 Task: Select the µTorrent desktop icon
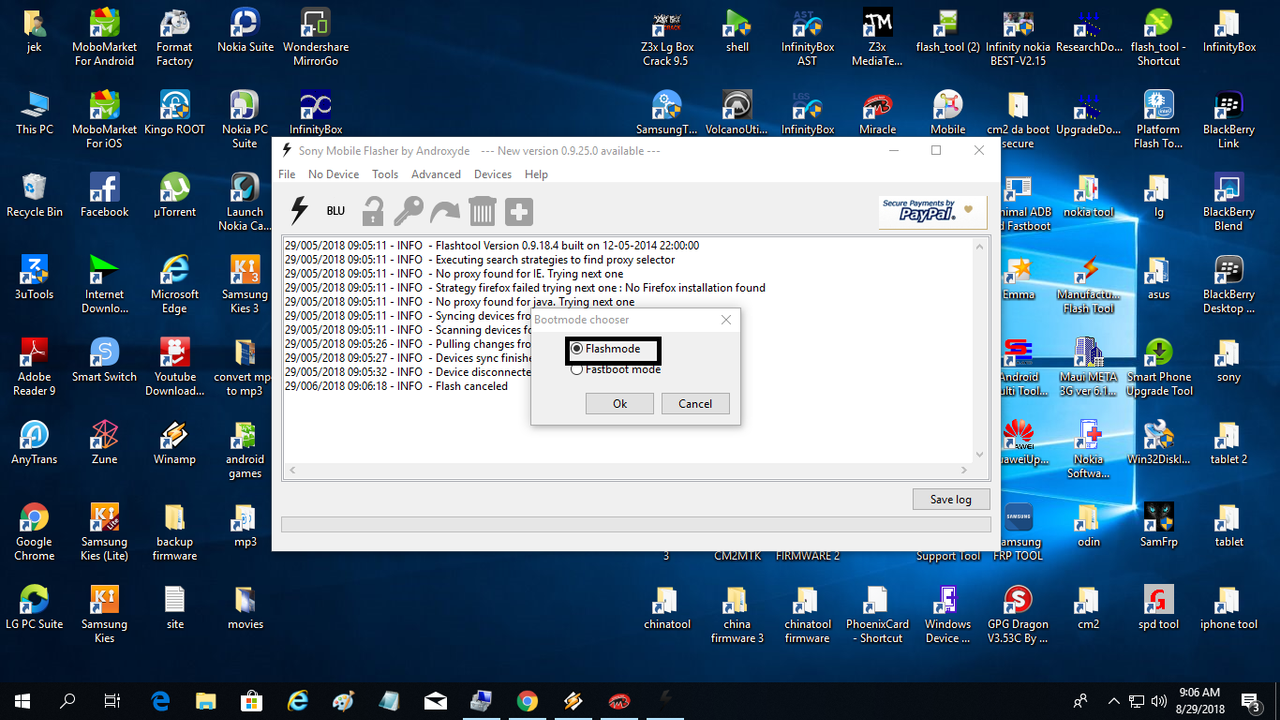click(x=174, y=195)
